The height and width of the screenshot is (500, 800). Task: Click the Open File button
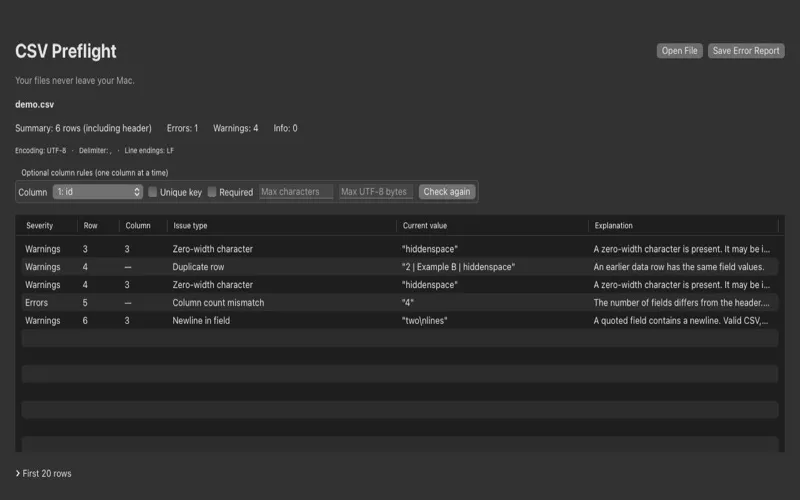pyautogui.click(x=679, y=51)
